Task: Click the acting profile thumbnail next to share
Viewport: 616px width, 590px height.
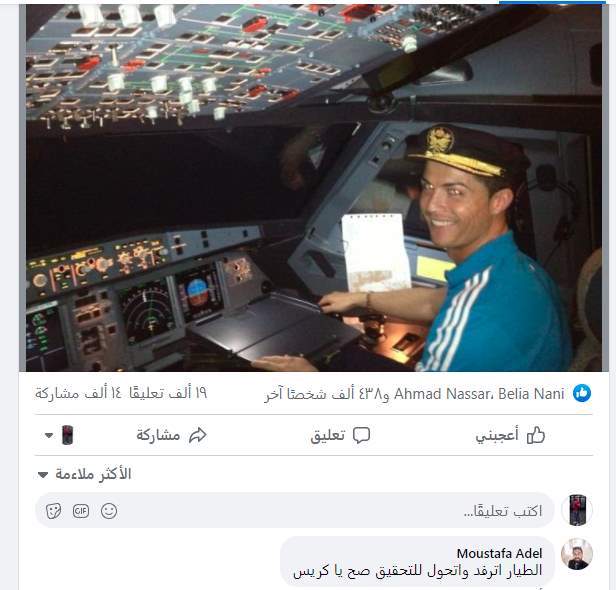Action: [68, 435]
